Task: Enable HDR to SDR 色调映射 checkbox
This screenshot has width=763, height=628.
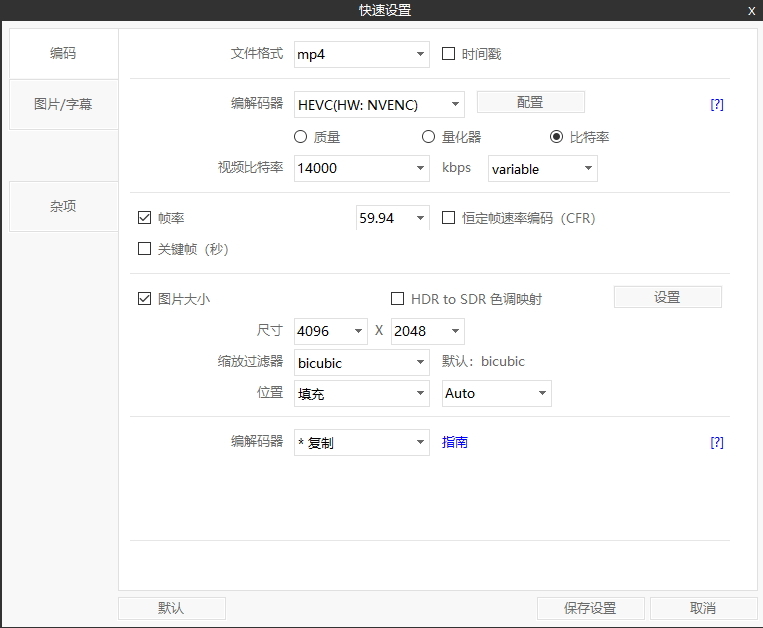Action: (398, 298)
